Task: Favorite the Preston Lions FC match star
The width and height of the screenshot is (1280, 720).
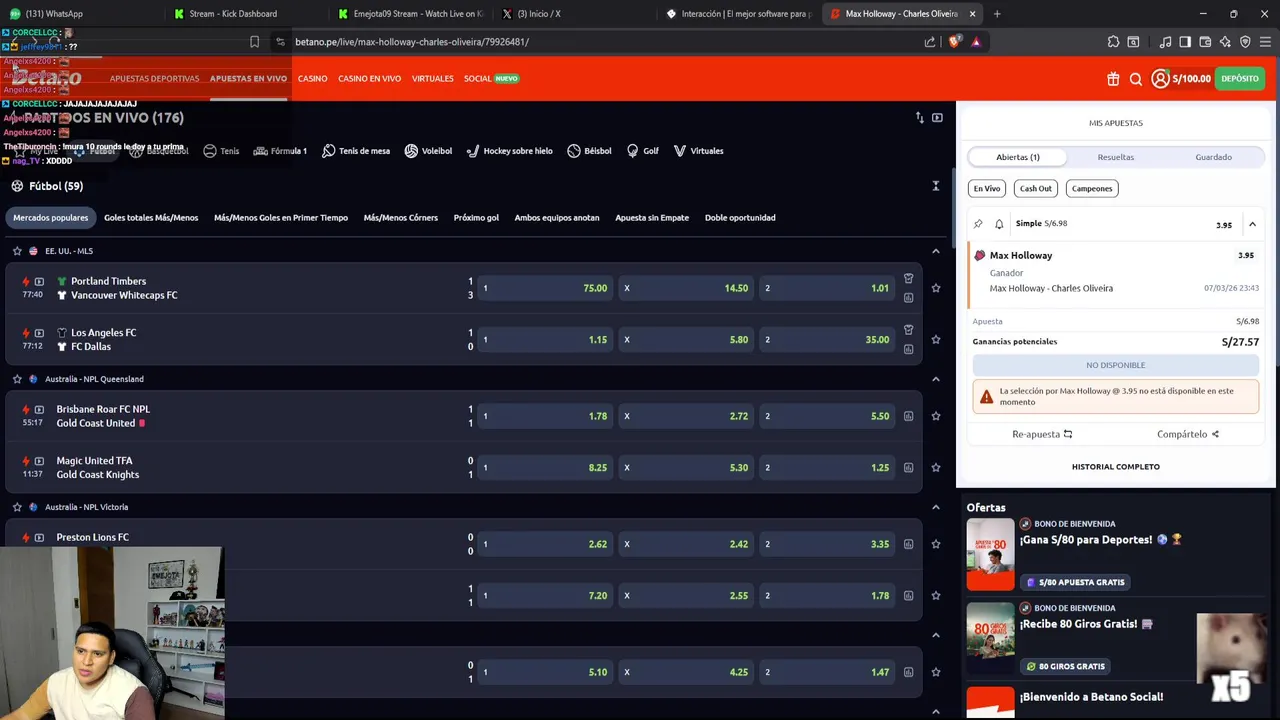Action: (936, 544)
